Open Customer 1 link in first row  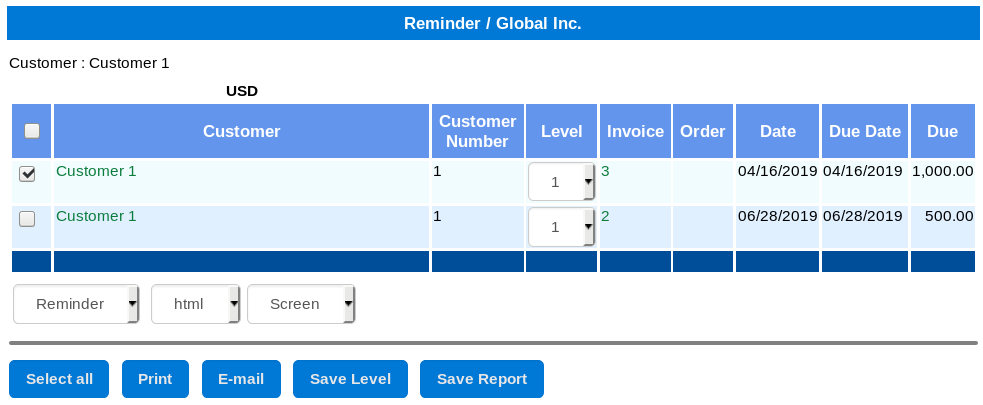[96, 171]
